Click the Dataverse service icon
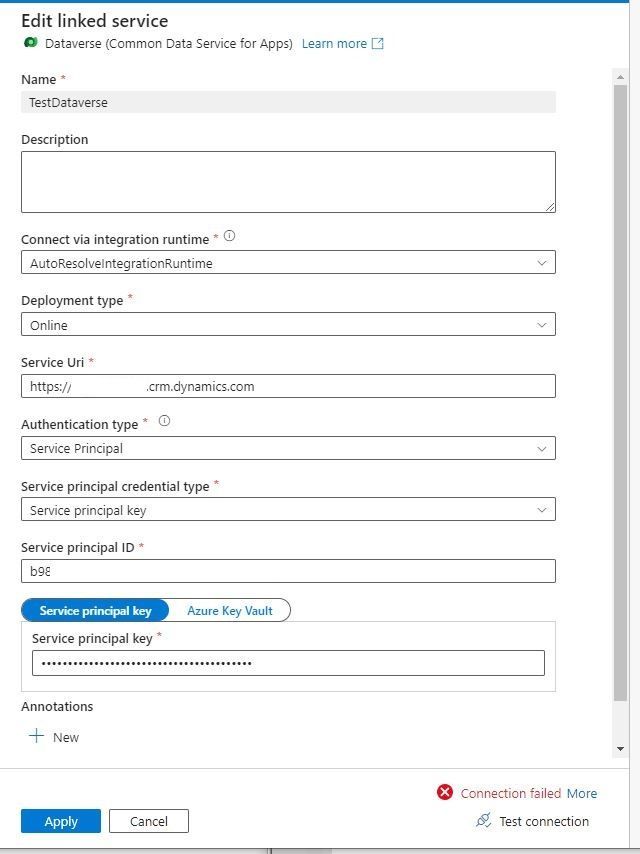This screenshot has height=854, width=640. click(28, 44)
